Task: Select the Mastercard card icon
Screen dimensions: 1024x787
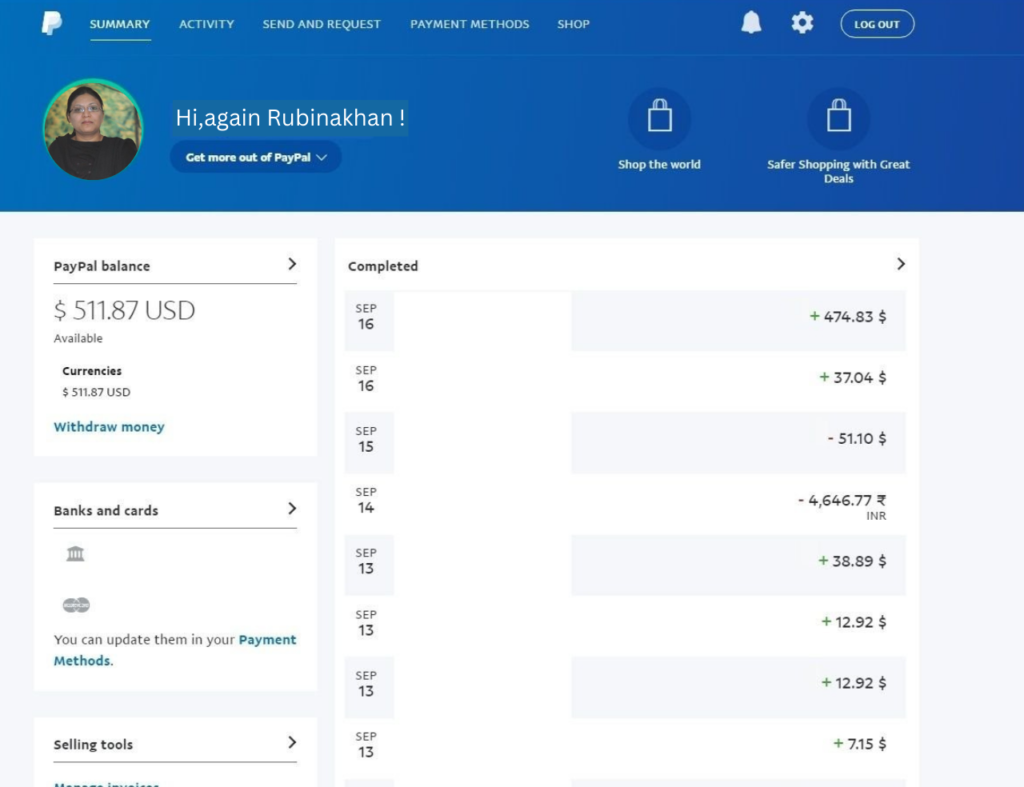Action: point(76,605)
